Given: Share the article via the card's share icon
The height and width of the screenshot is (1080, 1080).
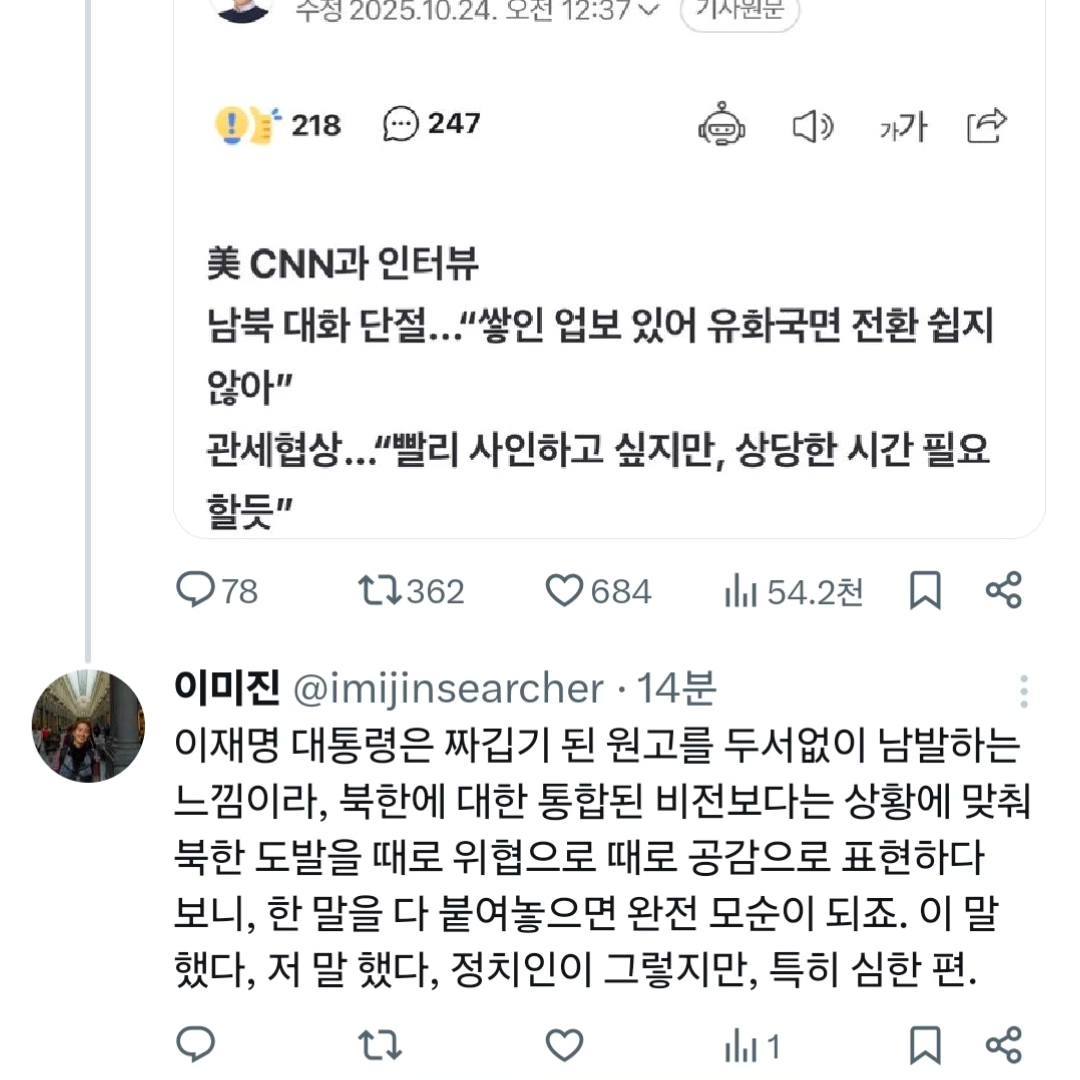Looking at the screenshot, I should click(x=986, y=126).
